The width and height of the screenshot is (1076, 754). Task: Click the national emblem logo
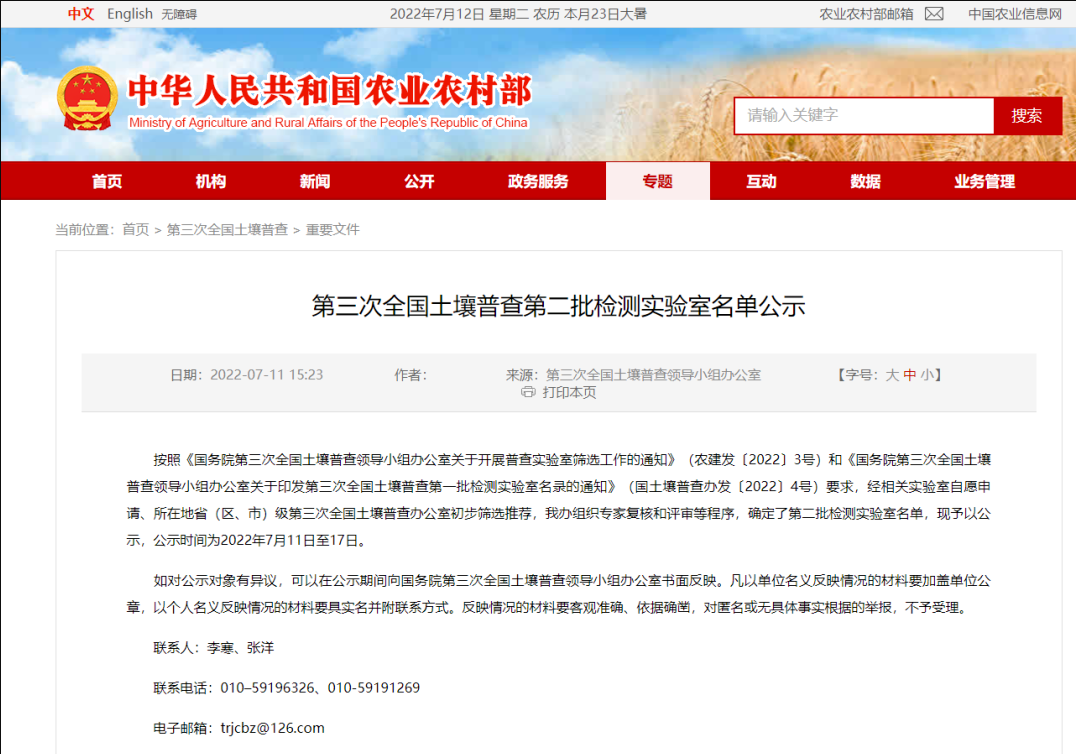coord(86,99)
